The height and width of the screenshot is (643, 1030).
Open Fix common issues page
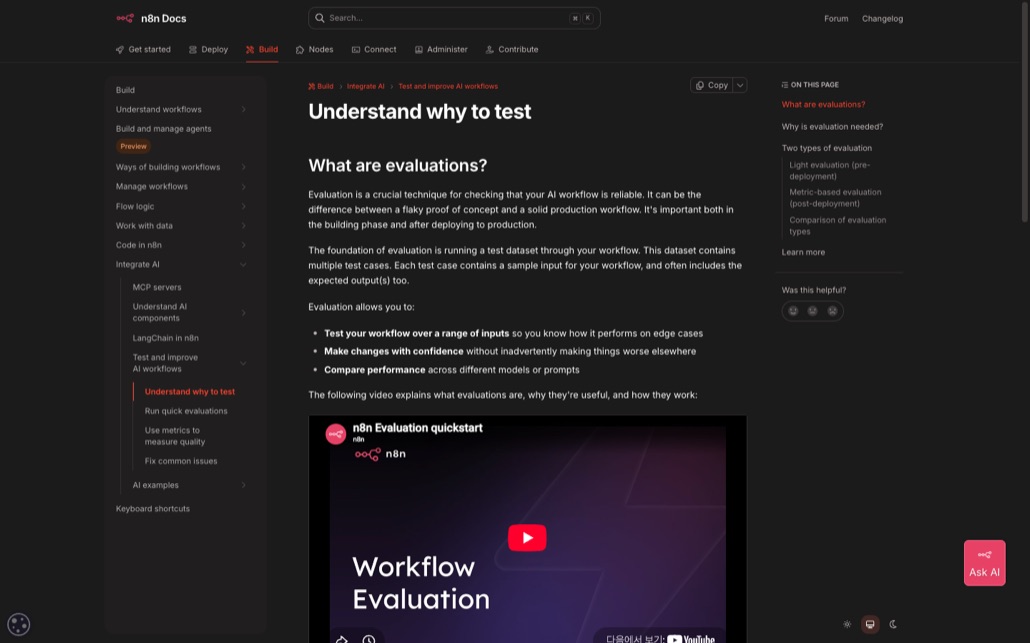pos(181,461)
